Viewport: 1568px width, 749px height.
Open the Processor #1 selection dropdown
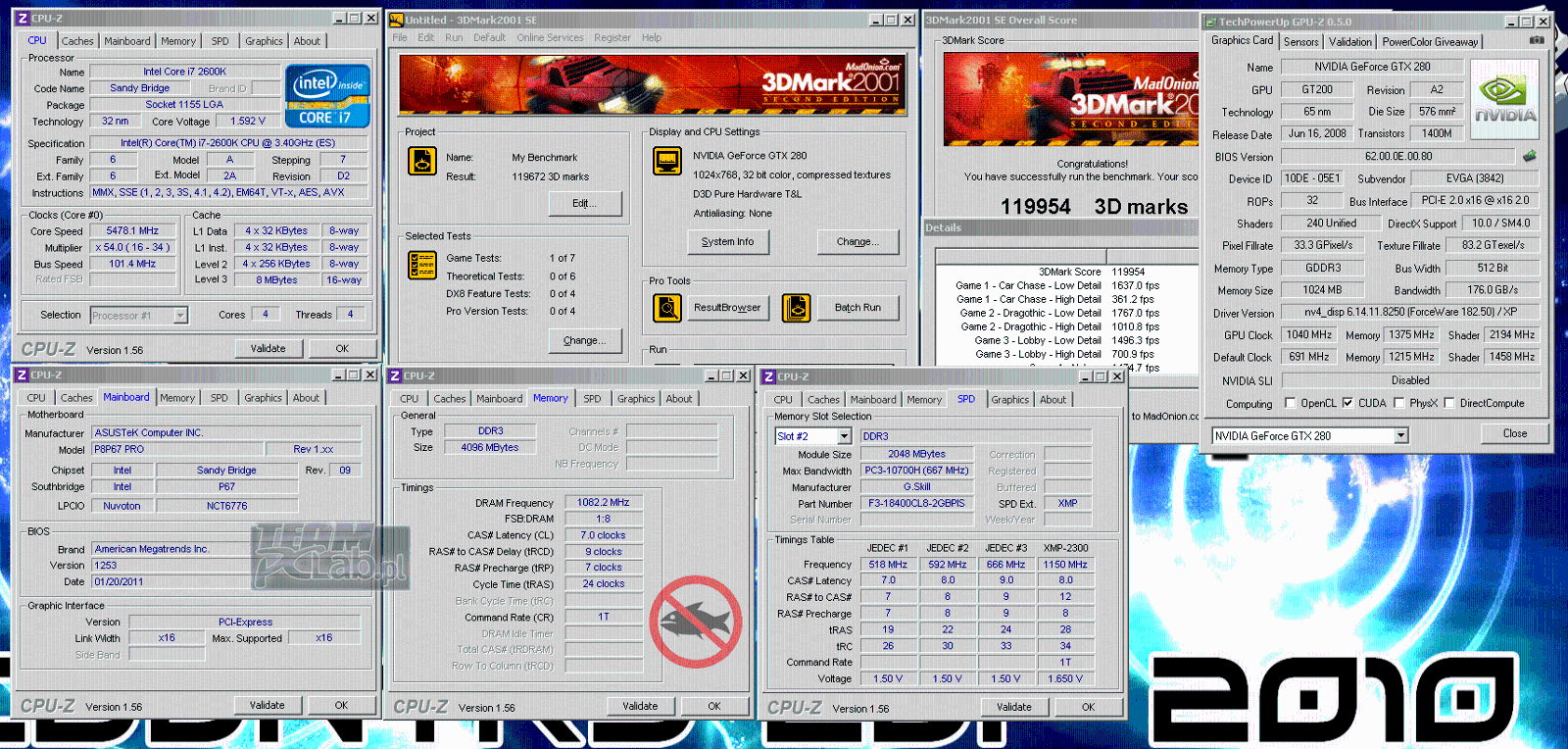(x=180, y=316)
